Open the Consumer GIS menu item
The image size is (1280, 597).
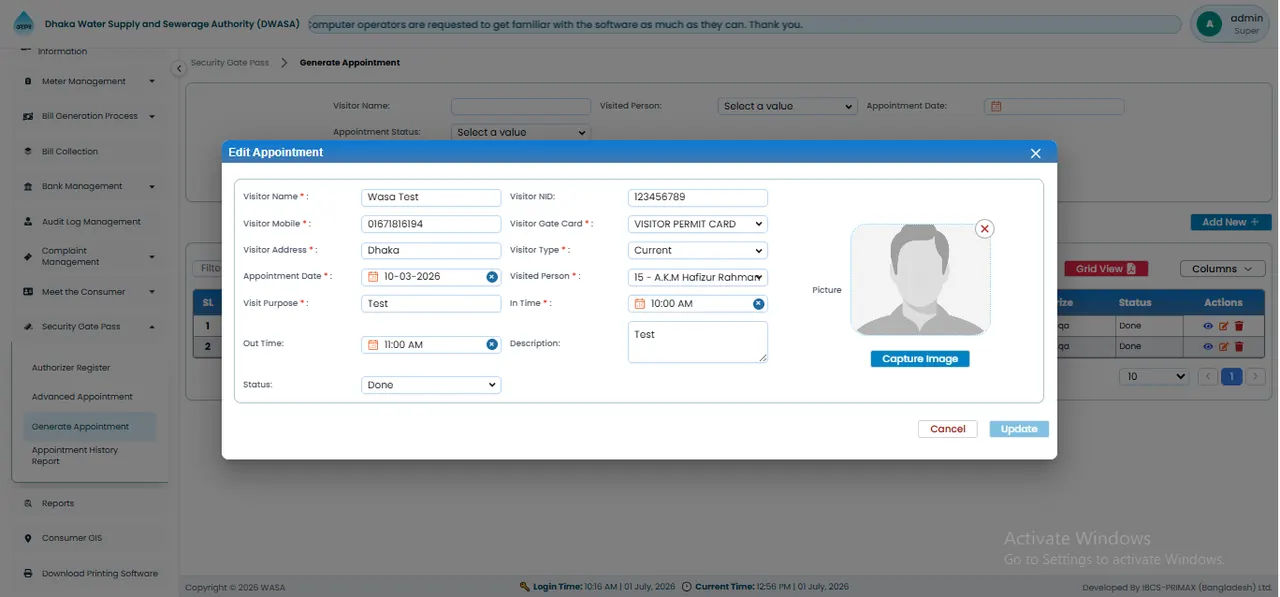(72, 539)
